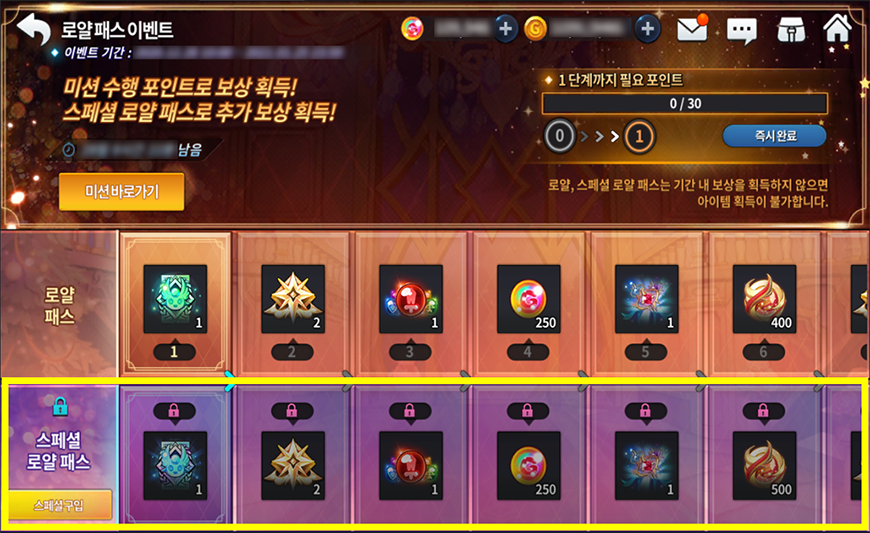This screenshot has height=533, width=870.
Task: Select the 로얄 패스 row label
Action: (59, 306)
